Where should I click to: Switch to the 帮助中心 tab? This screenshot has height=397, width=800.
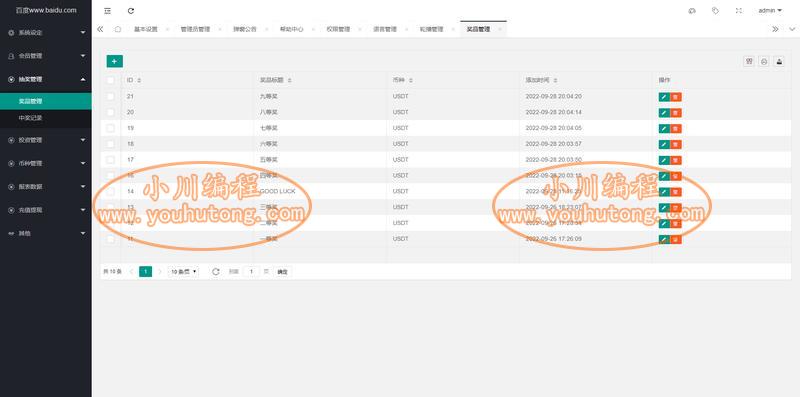(x=291, y=29)
